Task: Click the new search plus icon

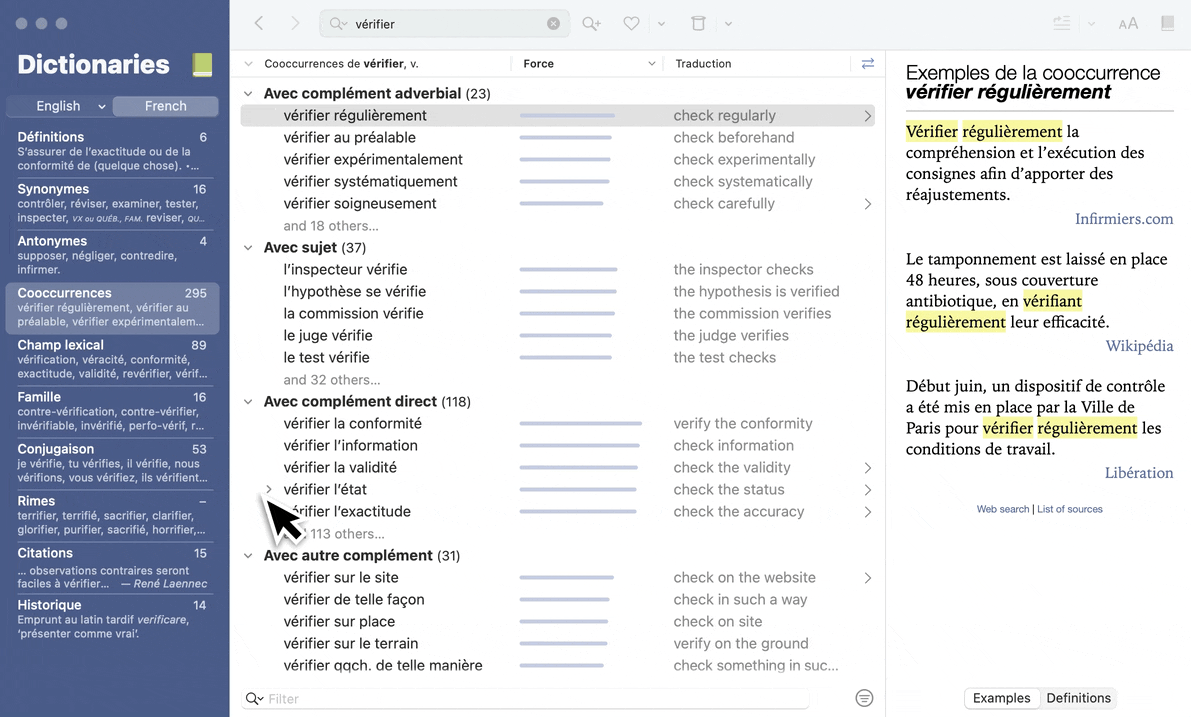Action: coord(591,24)
